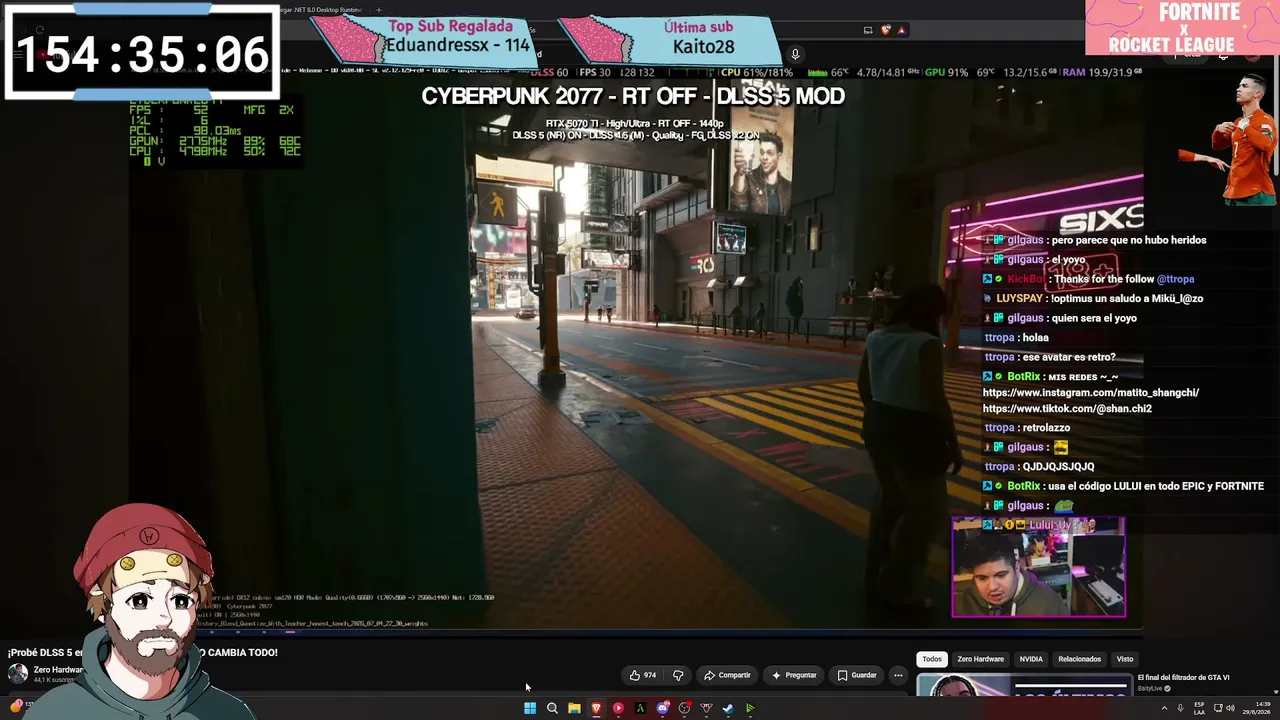The image size is (1280, 720).
Task: Open the Valorant icon in the taskbar
Action: coord(706,708)
